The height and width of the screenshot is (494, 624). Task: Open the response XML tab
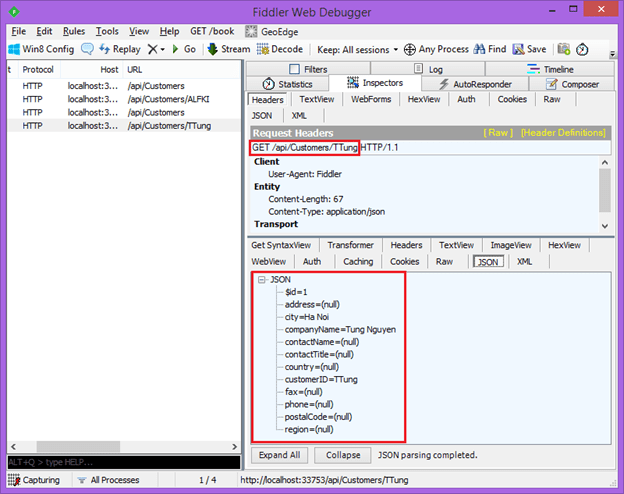pos(524,262)
